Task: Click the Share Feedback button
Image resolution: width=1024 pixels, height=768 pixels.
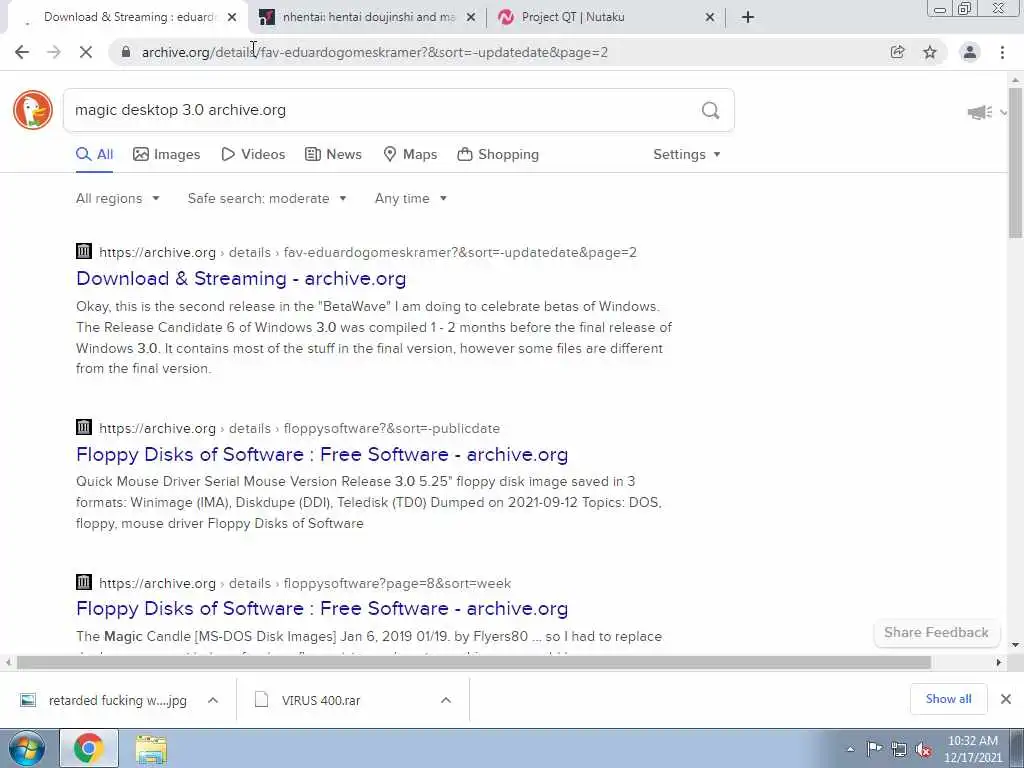Action: (936, 632)
